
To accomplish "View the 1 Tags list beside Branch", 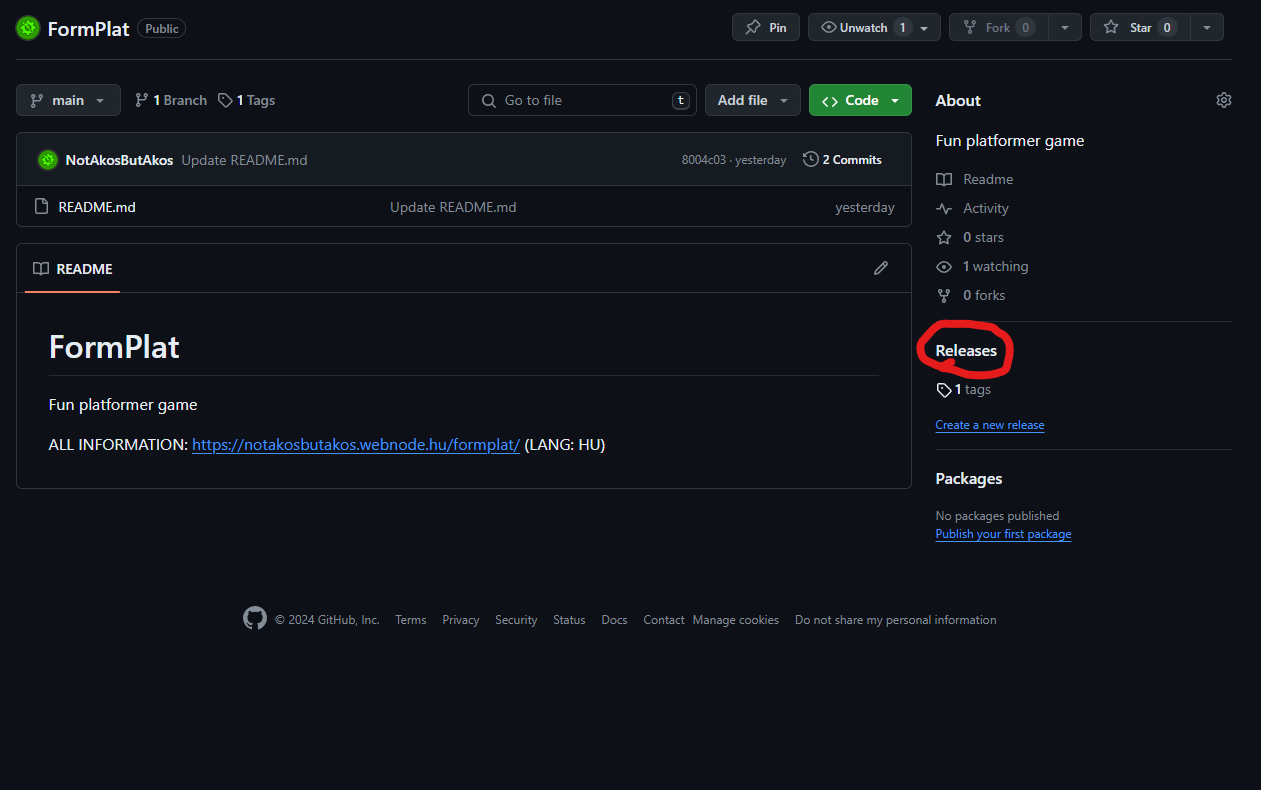I will [x=247, y=100].
